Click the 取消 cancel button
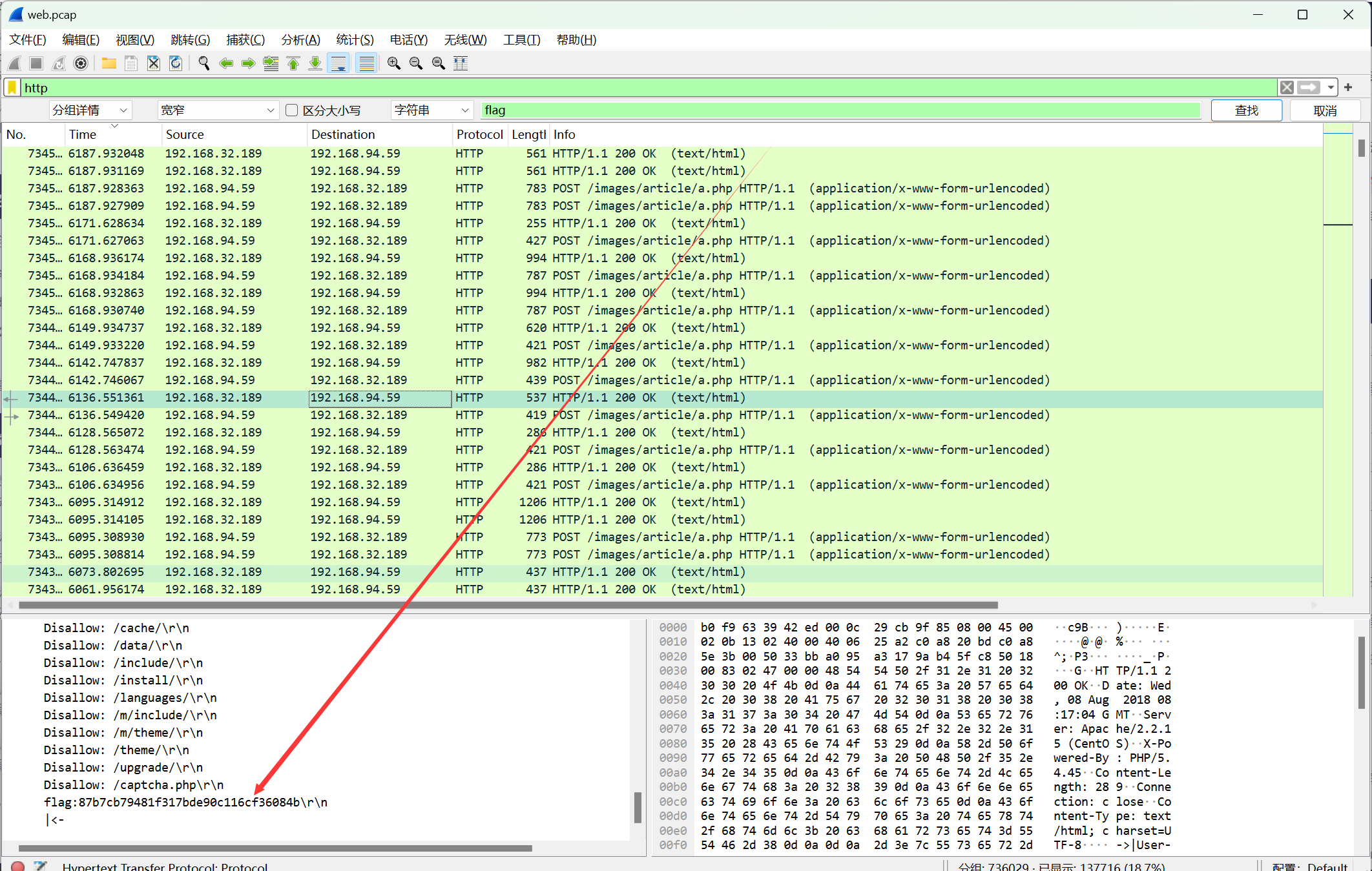This screenshot has height=871, width=1372. pos(1325,110)
